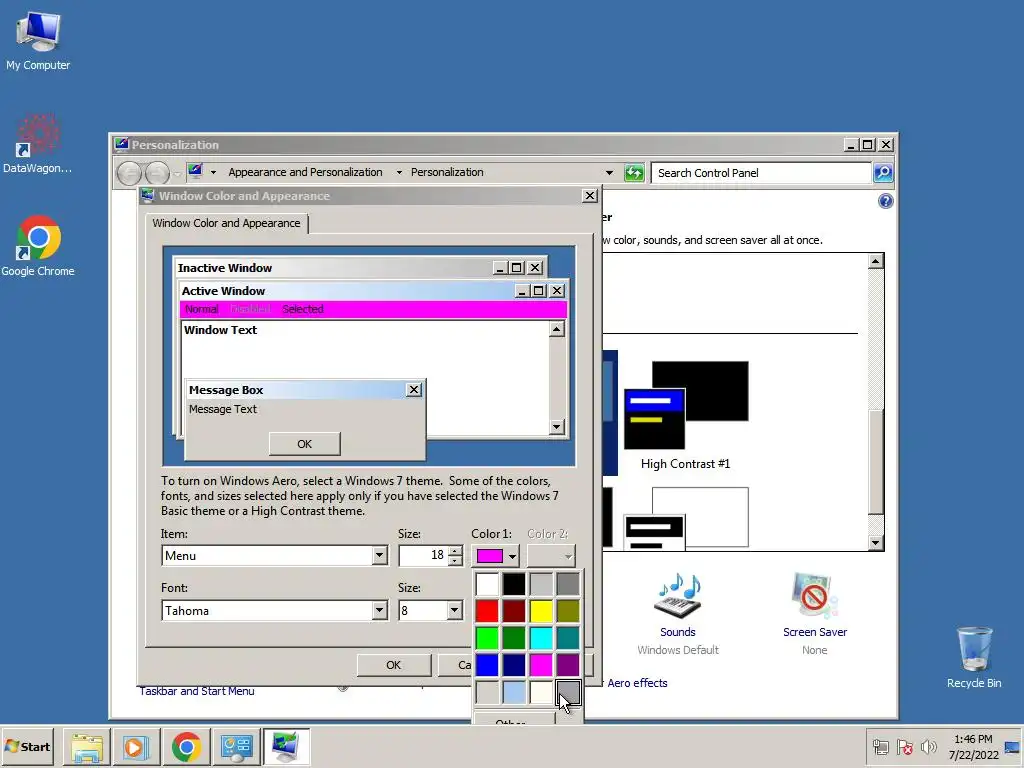
Task: Go back in the Personalization window
Action: pos(129,173)
